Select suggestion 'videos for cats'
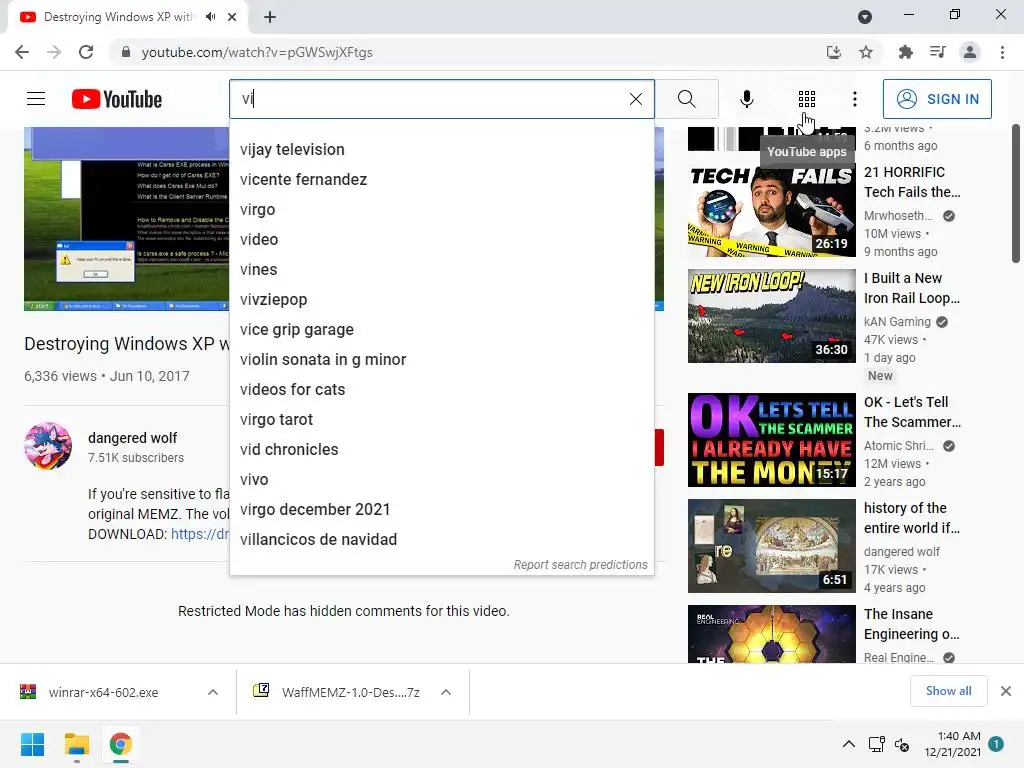 [441, 390]
